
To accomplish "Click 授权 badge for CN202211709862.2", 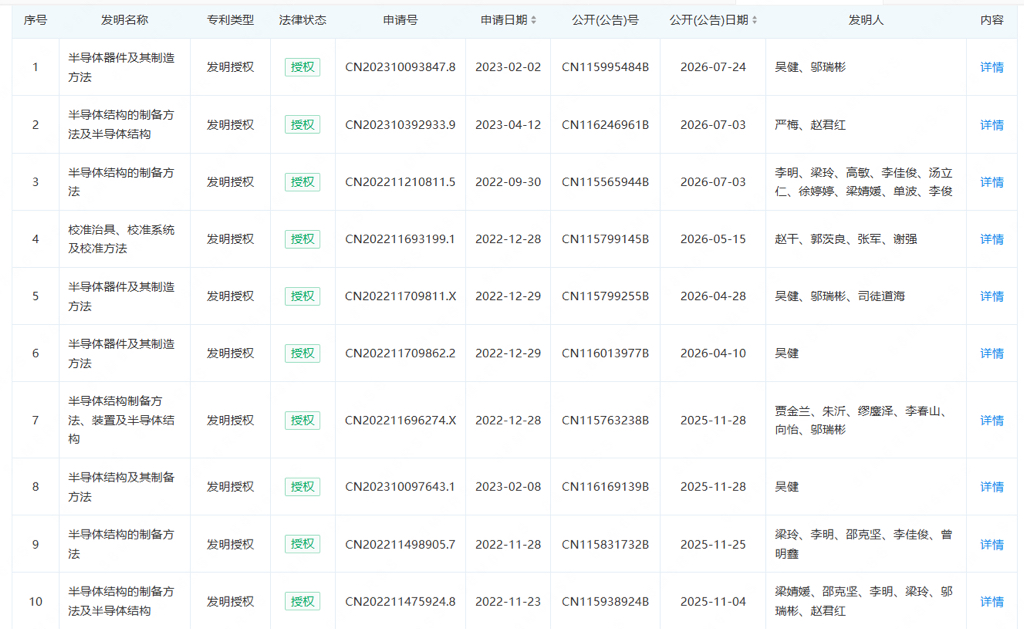I will coord(302,353).
